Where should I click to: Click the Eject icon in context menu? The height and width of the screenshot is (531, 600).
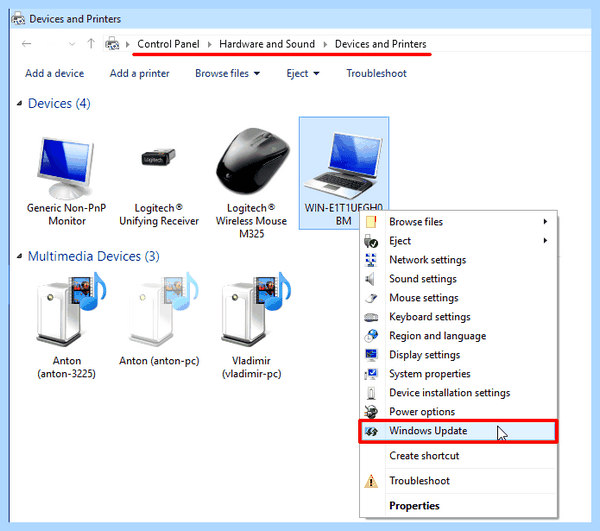point(371,241)
